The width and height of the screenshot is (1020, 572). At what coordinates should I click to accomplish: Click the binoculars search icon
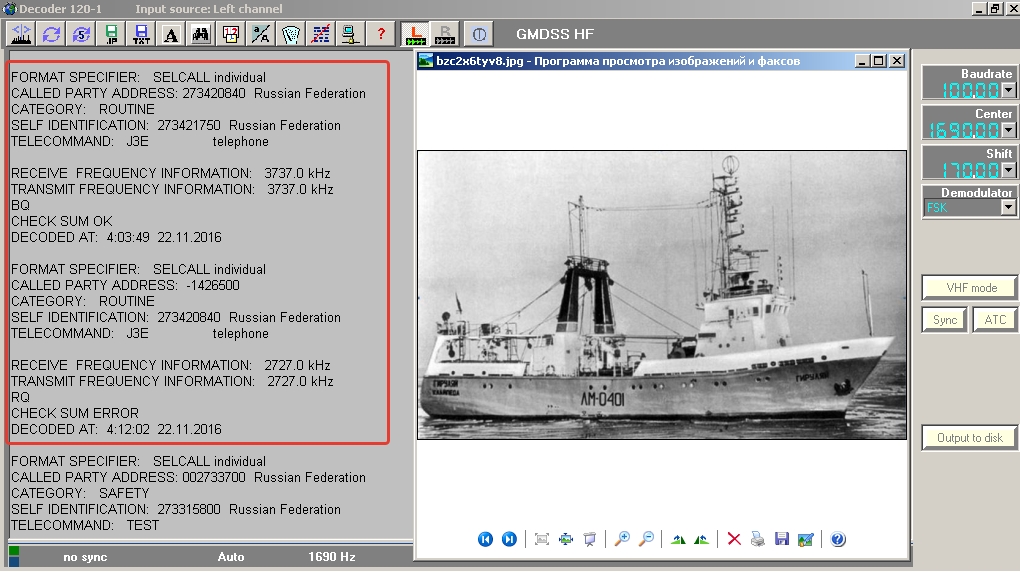(201, 34)
